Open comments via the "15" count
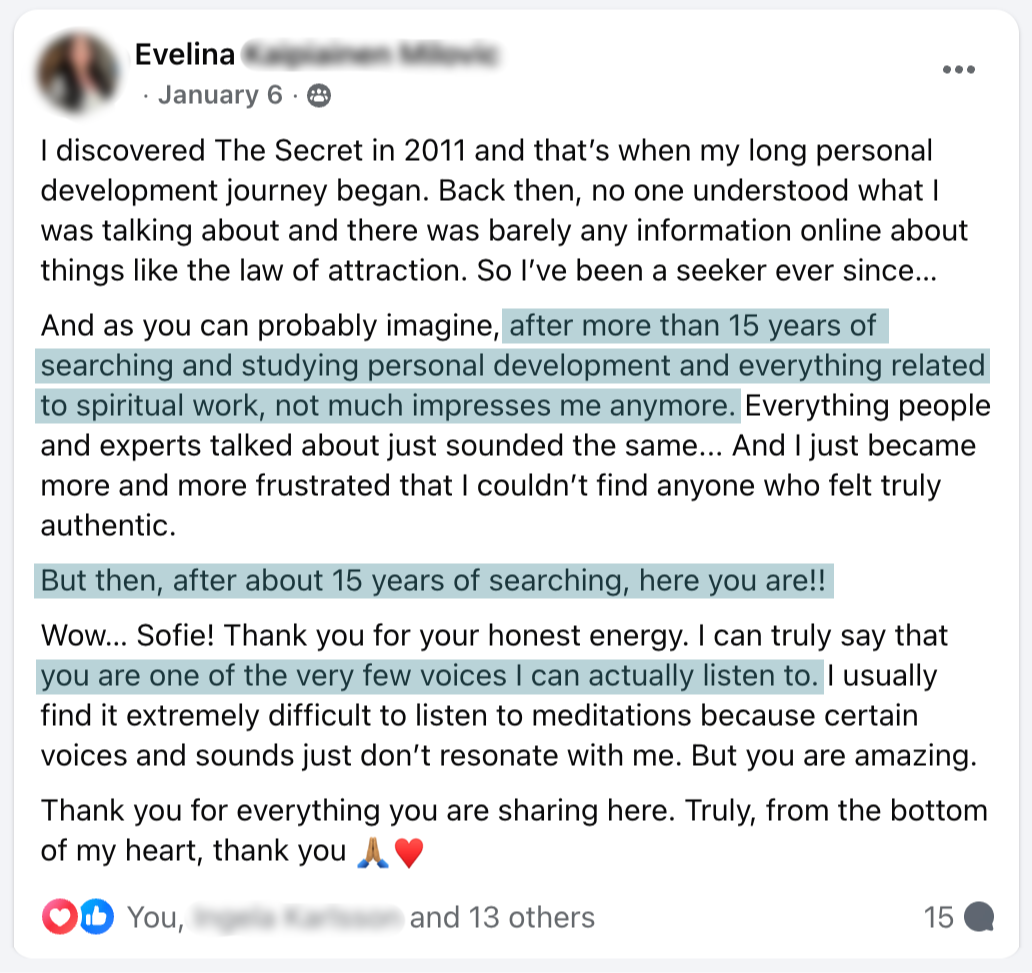Image resolution: width=1032 pixels, height=973 pixels. point(939,916)
